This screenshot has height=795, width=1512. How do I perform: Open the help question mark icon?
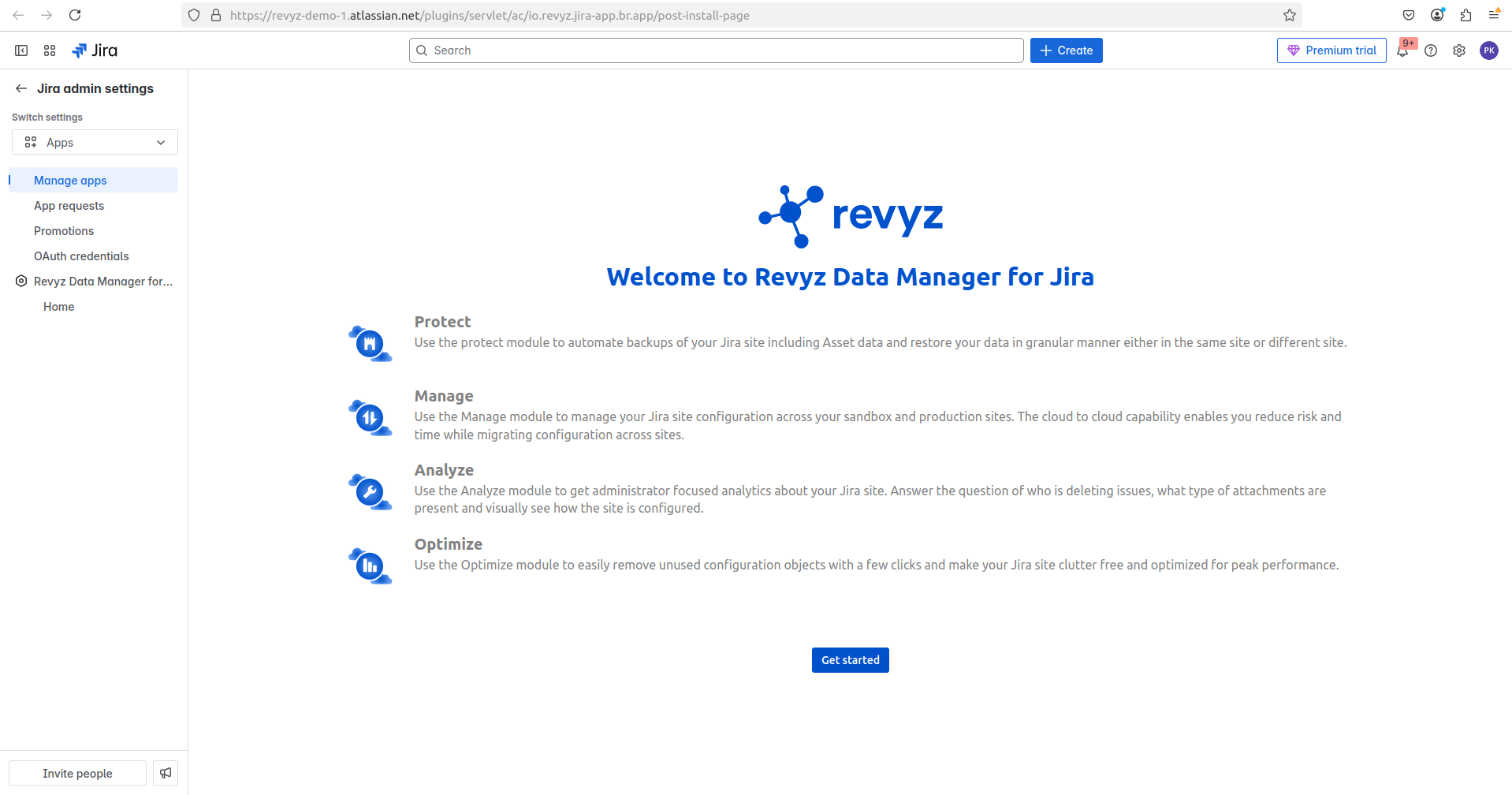click(x=1431, y=50)
